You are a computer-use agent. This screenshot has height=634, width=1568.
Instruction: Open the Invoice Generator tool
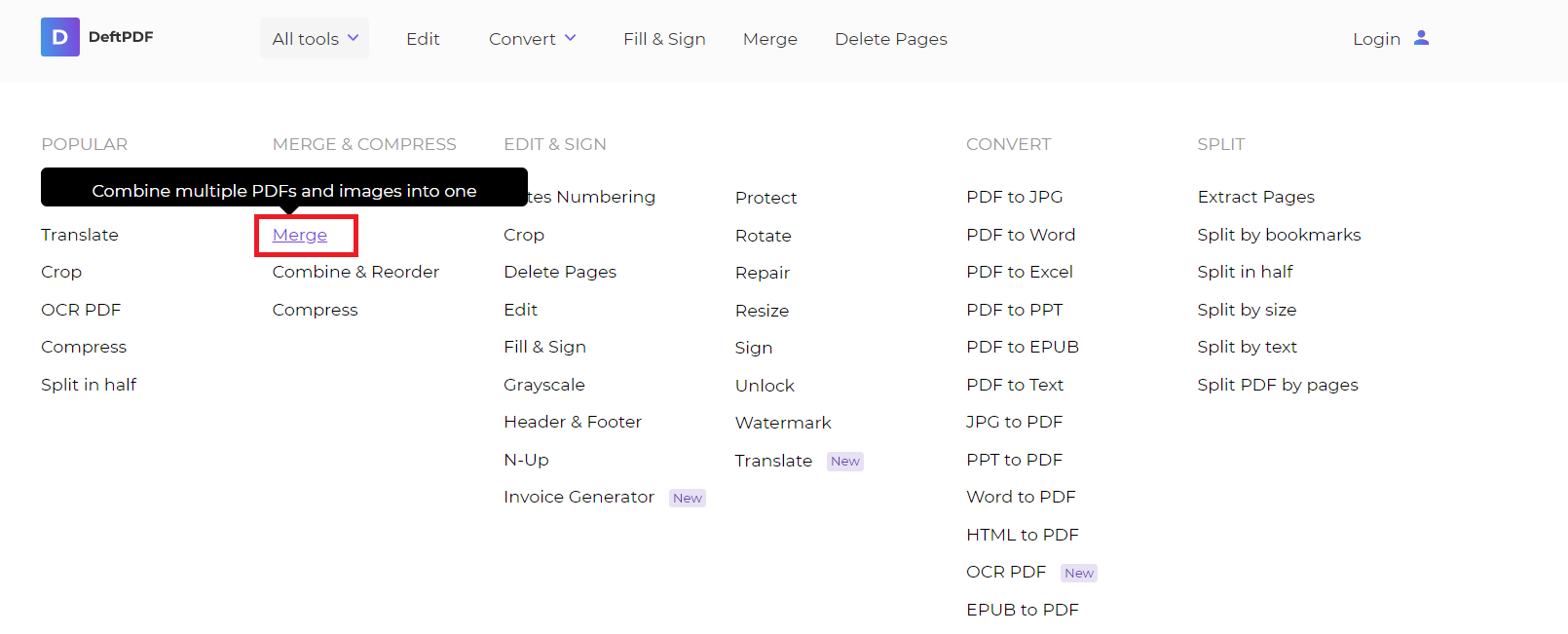(579, 497)
